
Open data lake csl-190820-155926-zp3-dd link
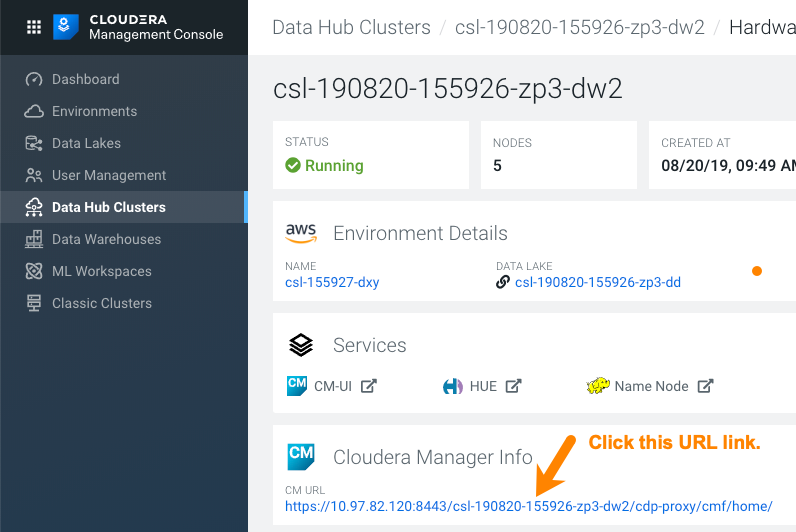tap(598, 282)
